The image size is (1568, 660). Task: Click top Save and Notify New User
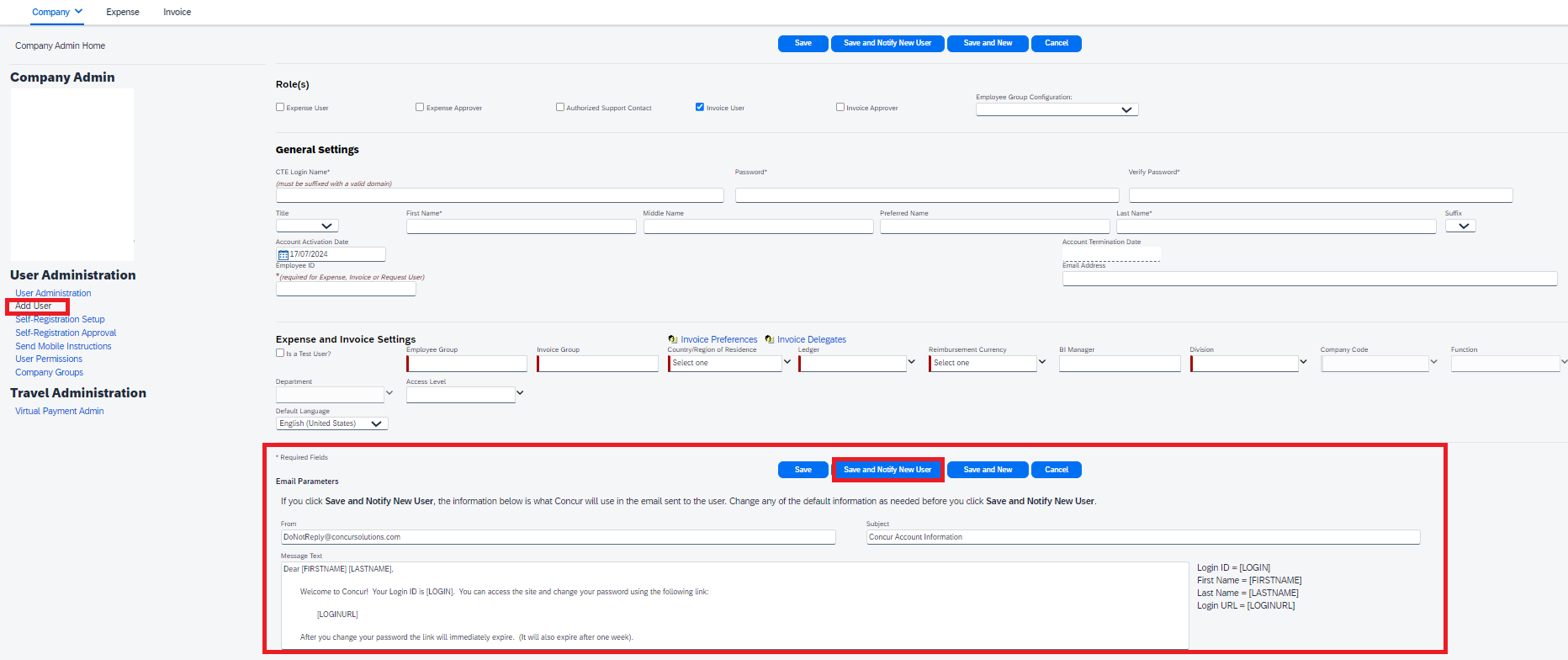(x=887, y=43)
